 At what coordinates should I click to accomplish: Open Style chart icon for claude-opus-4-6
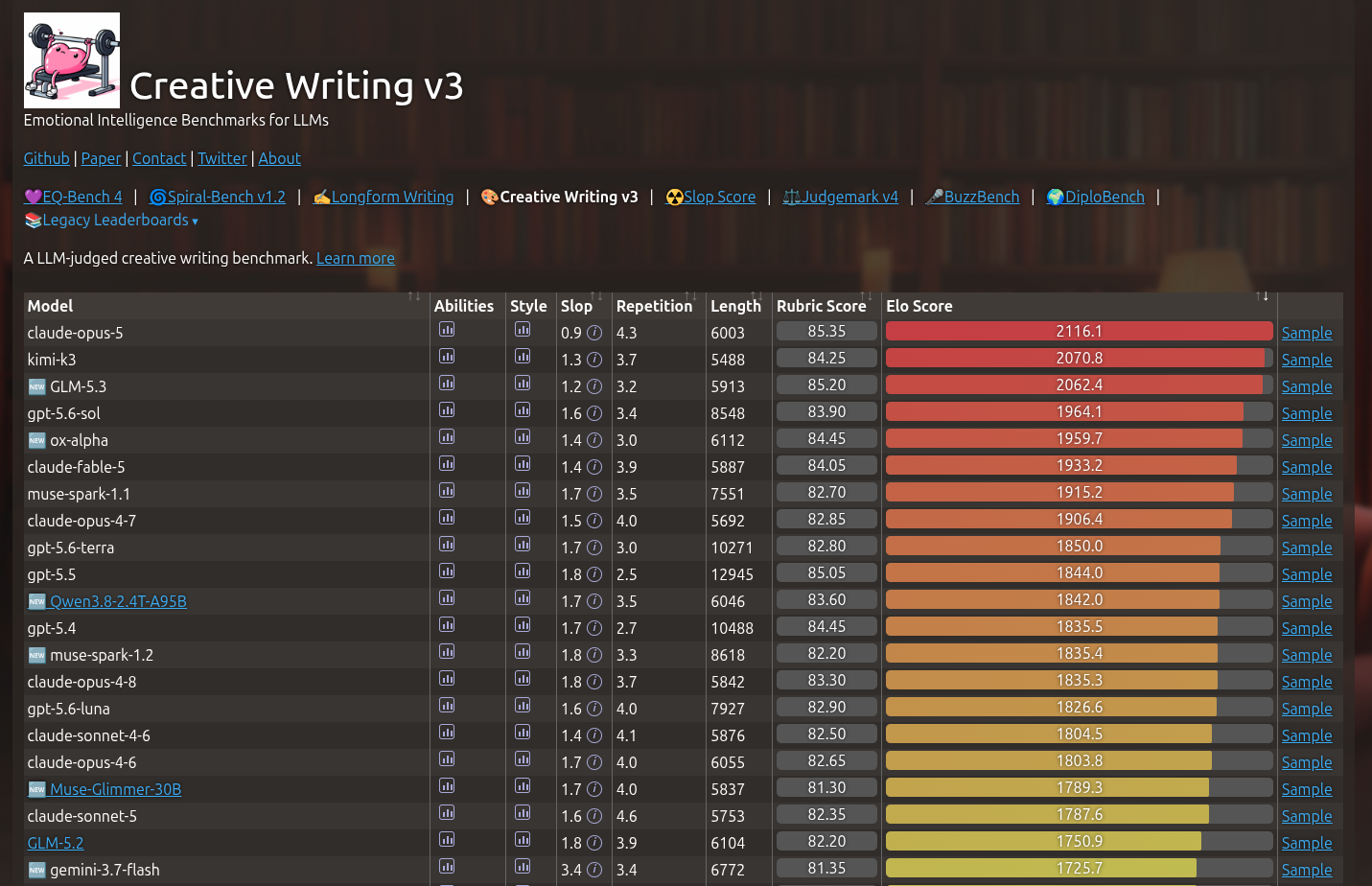point(523,759)
